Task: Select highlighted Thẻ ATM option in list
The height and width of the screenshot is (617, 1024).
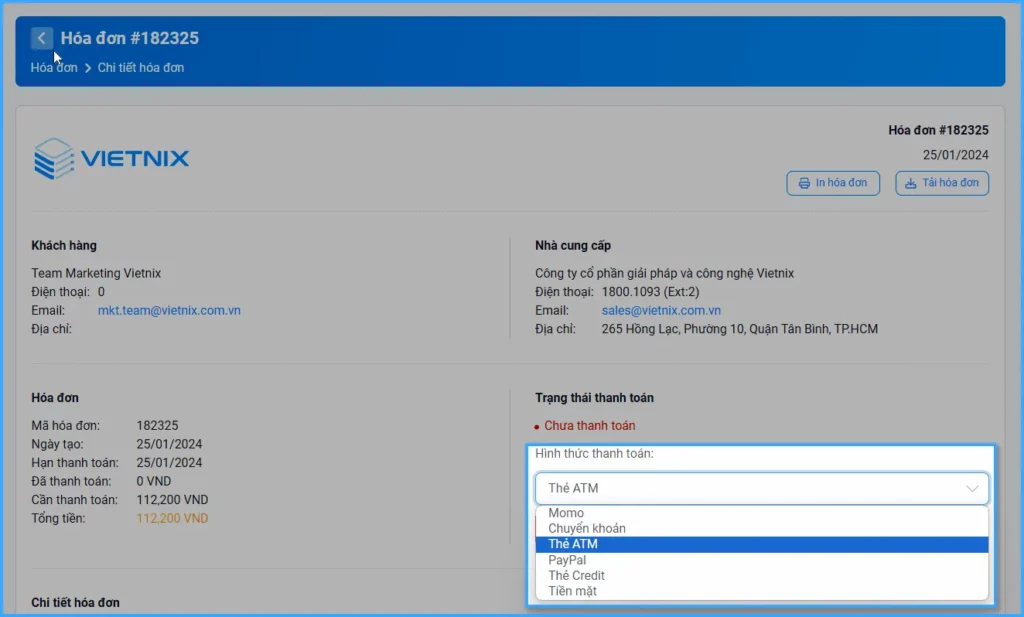Action: tap(573, 544)
